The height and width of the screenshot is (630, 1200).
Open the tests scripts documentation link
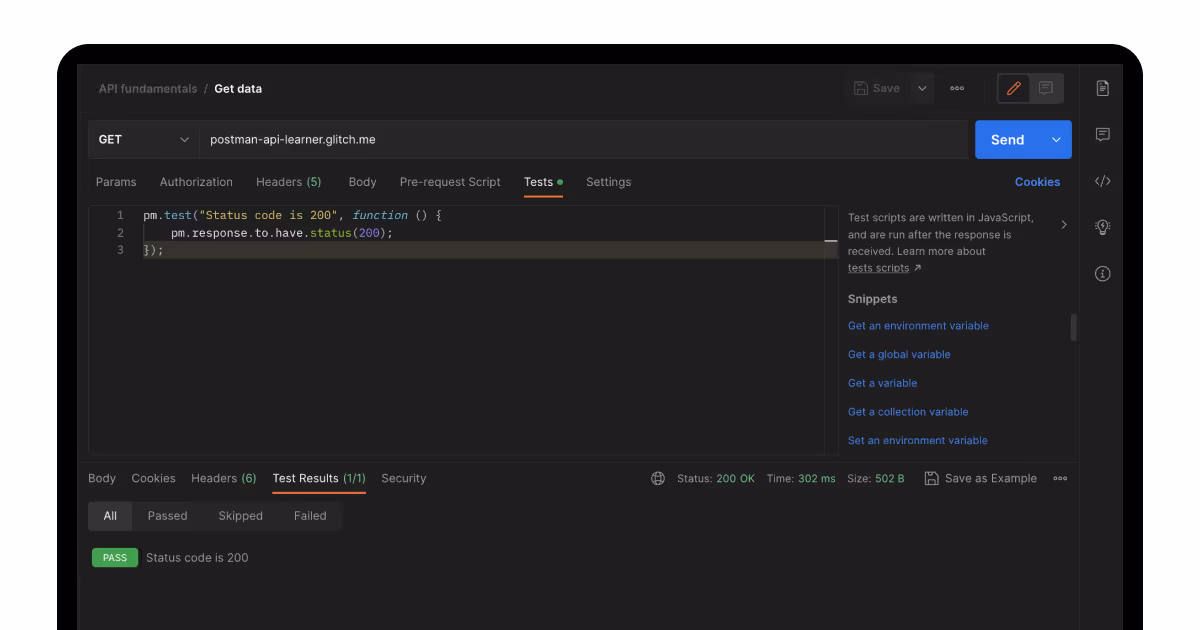(x=879, y=268)
